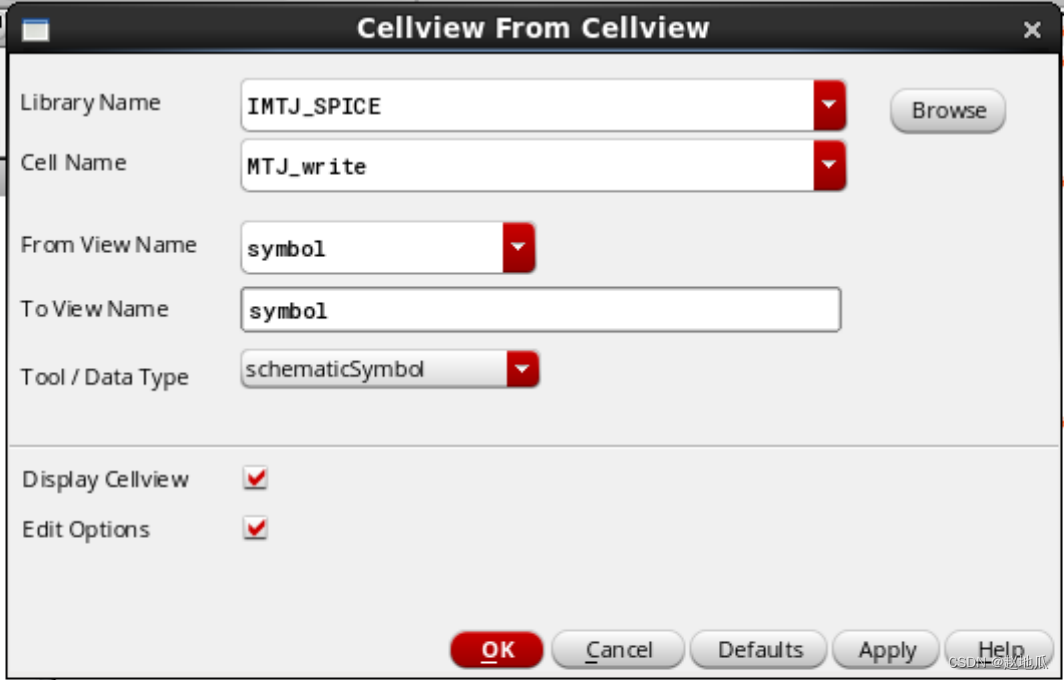Reset the form with the Defaults button

(x=759, y=650)
